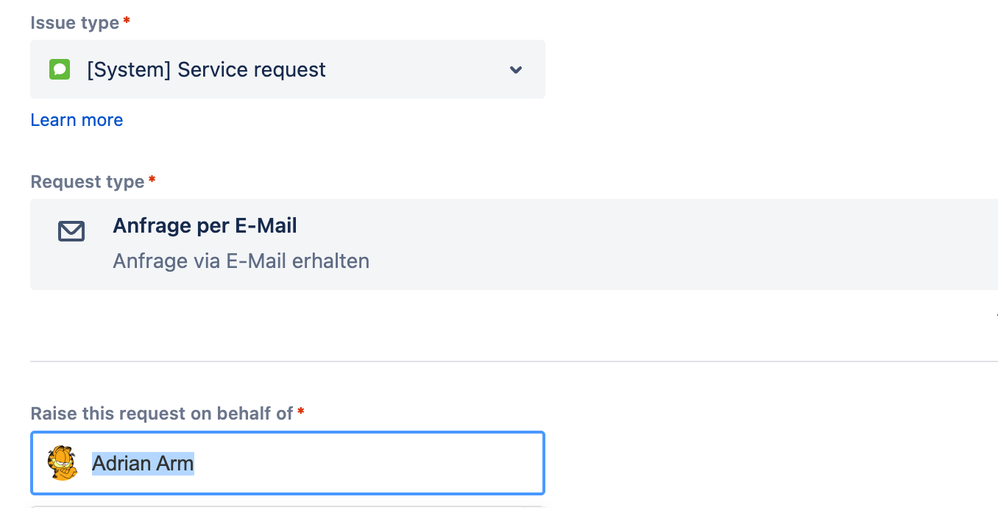Open the Request type selector box
The width and height of the screenshot is (998, 508).
[514, 244]
